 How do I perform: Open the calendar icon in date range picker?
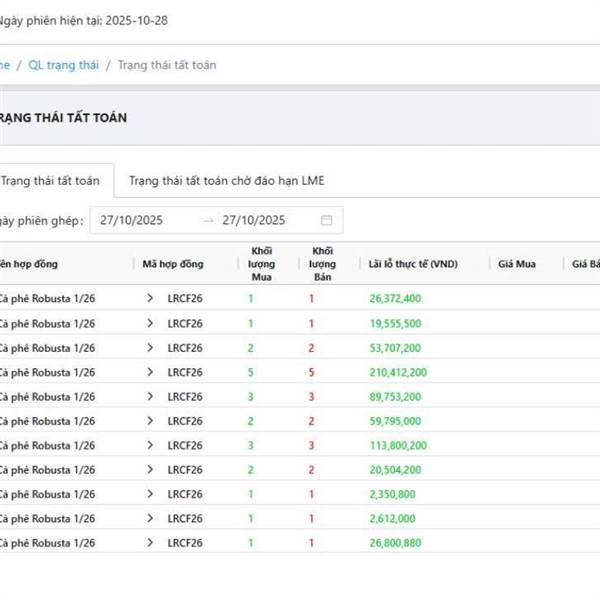[326, 220]
